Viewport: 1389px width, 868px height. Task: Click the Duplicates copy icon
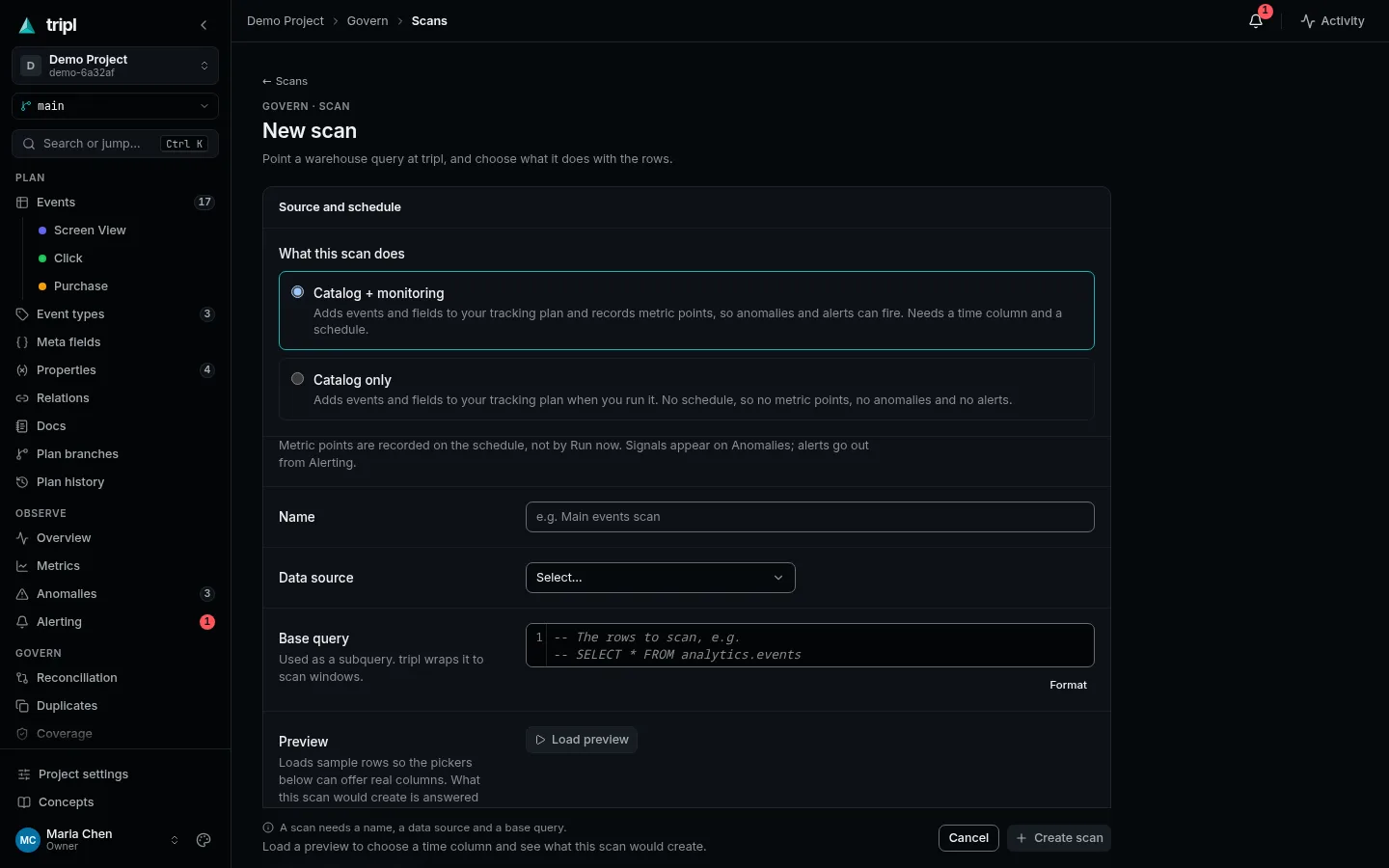[22, 706]
